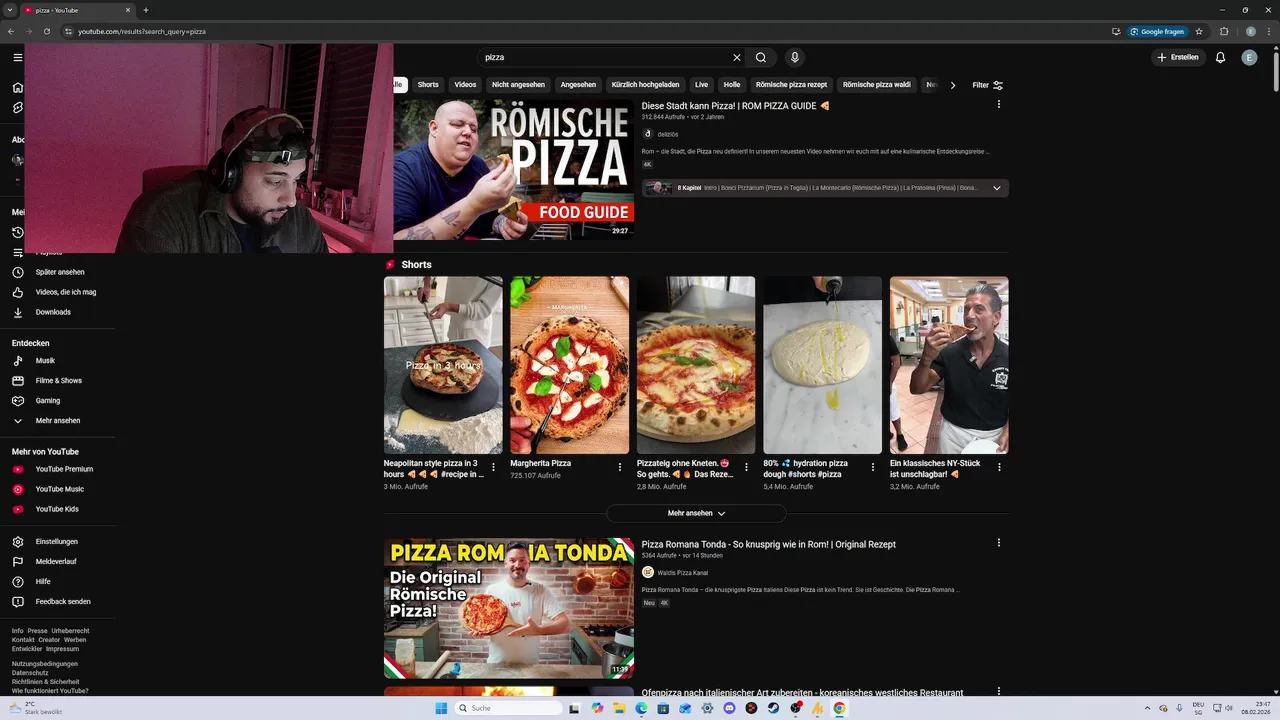Screen dimensions: 1280x720
Task: Open the Filter options
Action: [987, 85]
